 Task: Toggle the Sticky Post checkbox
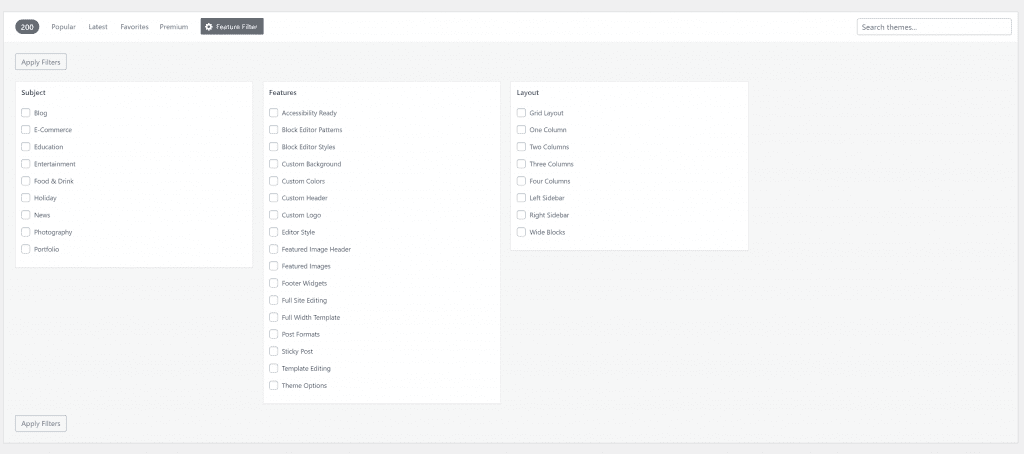coord(274,351)
